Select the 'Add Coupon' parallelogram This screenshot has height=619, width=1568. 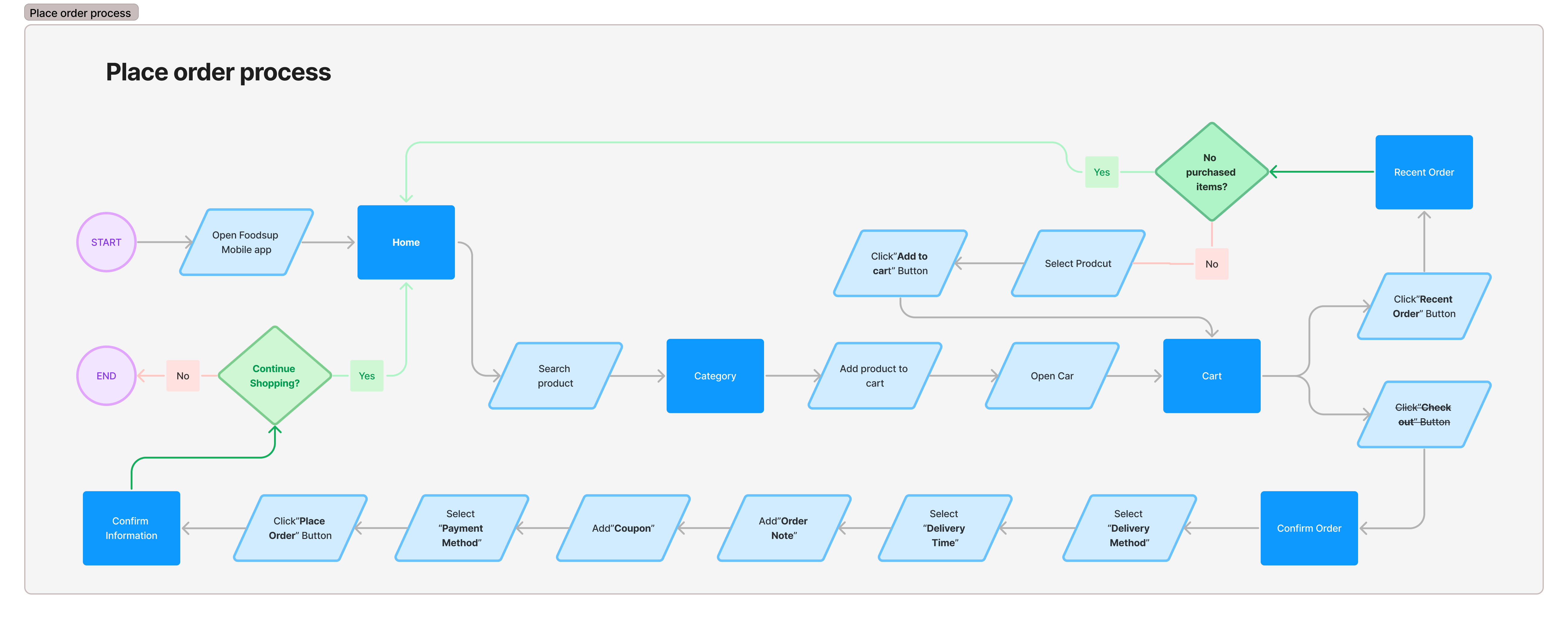click(x=623, y=528)
